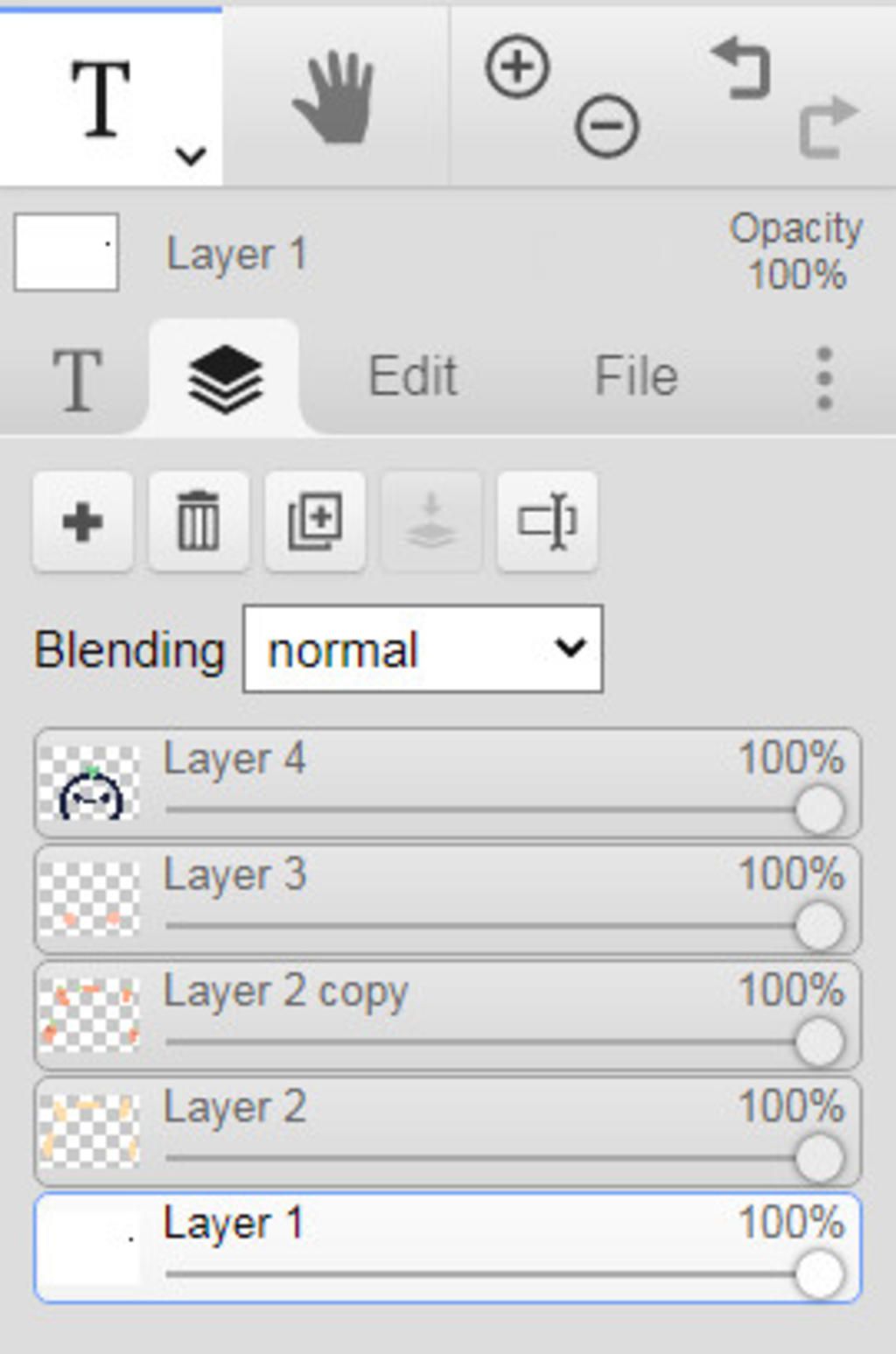The image size is (896, 1354).
Task: Open the three-dot more menu
Action: pyautogui.click(x=823, y=378)
